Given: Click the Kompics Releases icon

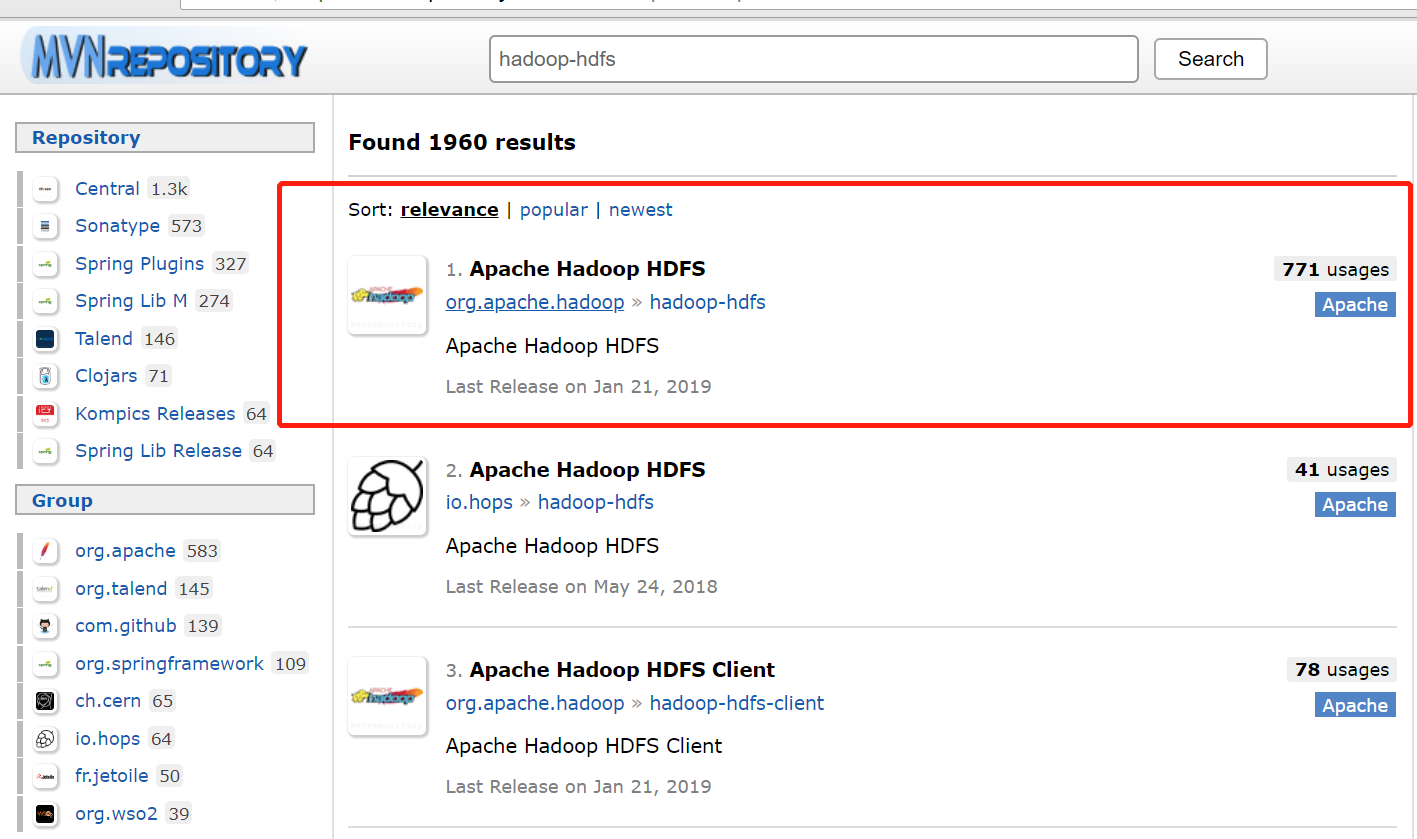Looking at the screenshot, I should [45, 413].
